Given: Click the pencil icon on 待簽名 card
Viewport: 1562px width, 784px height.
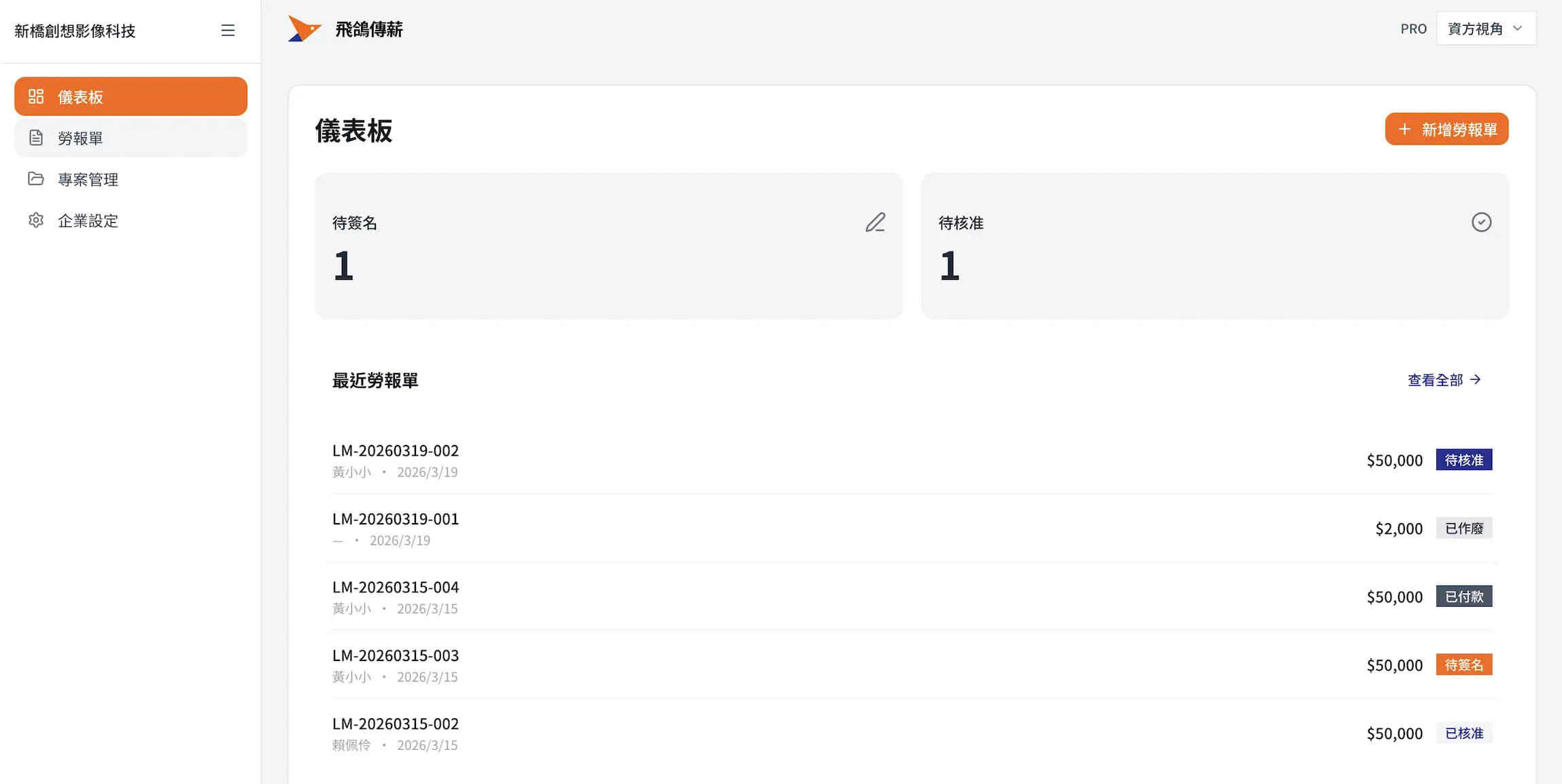Looking at the screenshot, I should click(x=875, y=222).
